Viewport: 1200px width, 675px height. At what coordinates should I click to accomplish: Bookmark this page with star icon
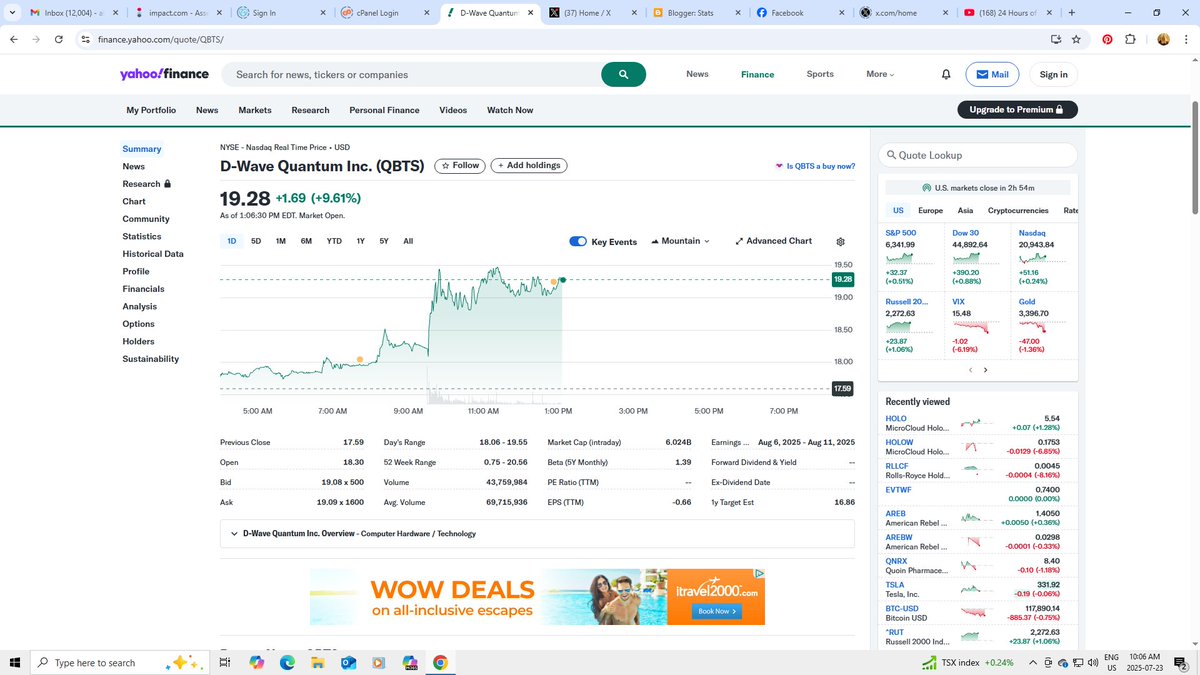pyautogui.click(x=1076, y=39)
